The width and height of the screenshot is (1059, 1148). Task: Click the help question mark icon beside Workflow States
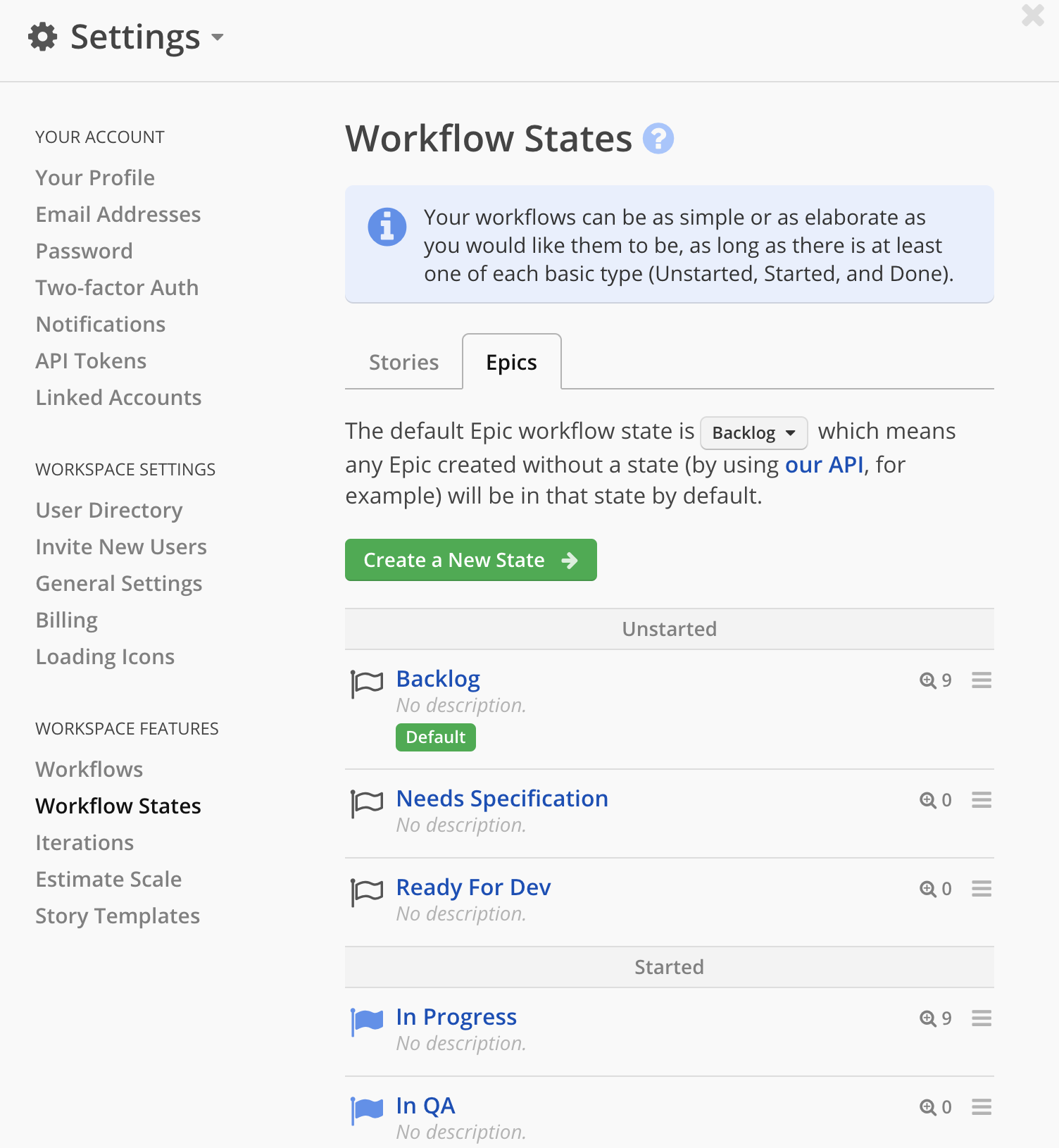click(658, 139)
